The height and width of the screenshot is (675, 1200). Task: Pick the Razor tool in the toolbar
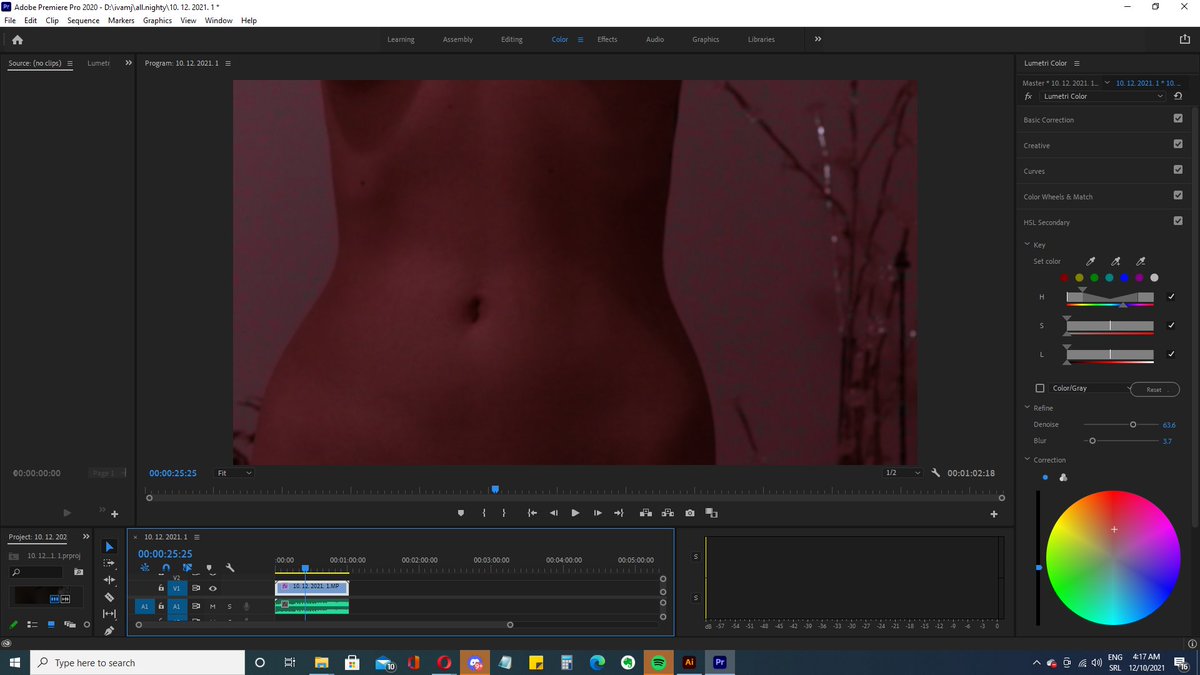pyautogui.click(x=110, y=597)
